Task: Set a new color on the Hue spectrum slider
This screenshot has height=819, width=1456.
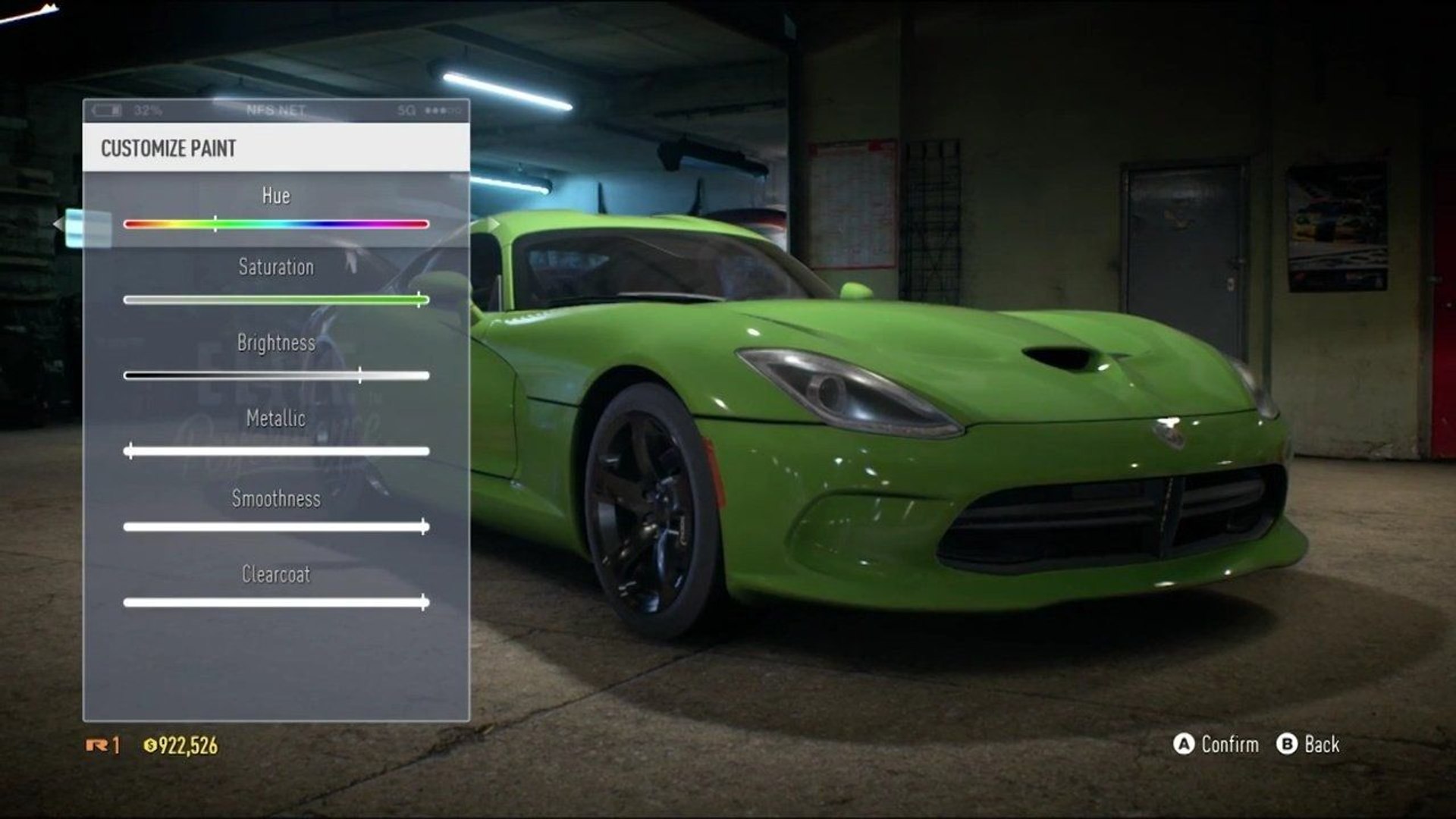Action: (215, 222)
